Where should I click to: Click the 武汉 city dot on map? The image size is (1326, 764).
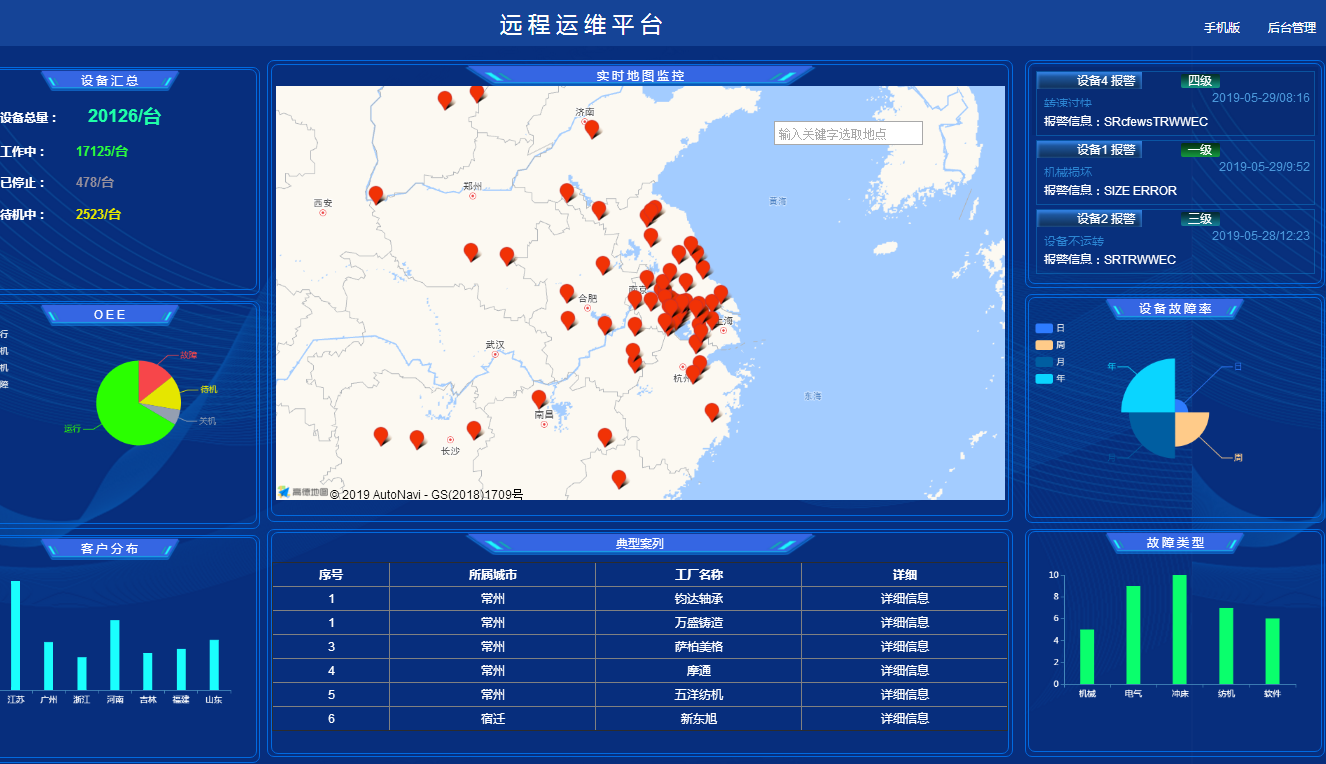(495, 354)
